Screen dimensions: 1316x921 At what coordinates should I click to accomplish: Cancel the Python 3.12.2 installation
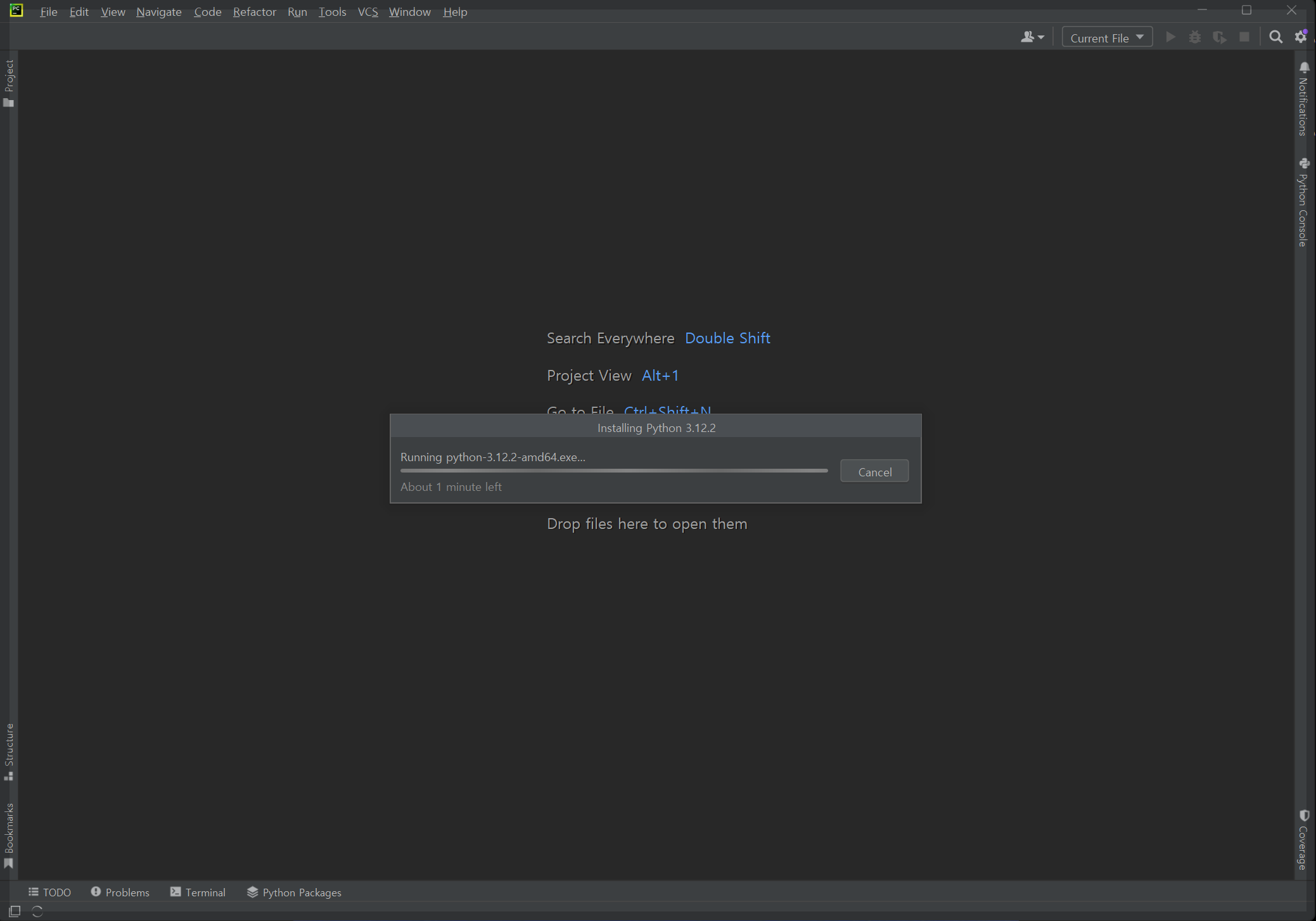[874, 471]
